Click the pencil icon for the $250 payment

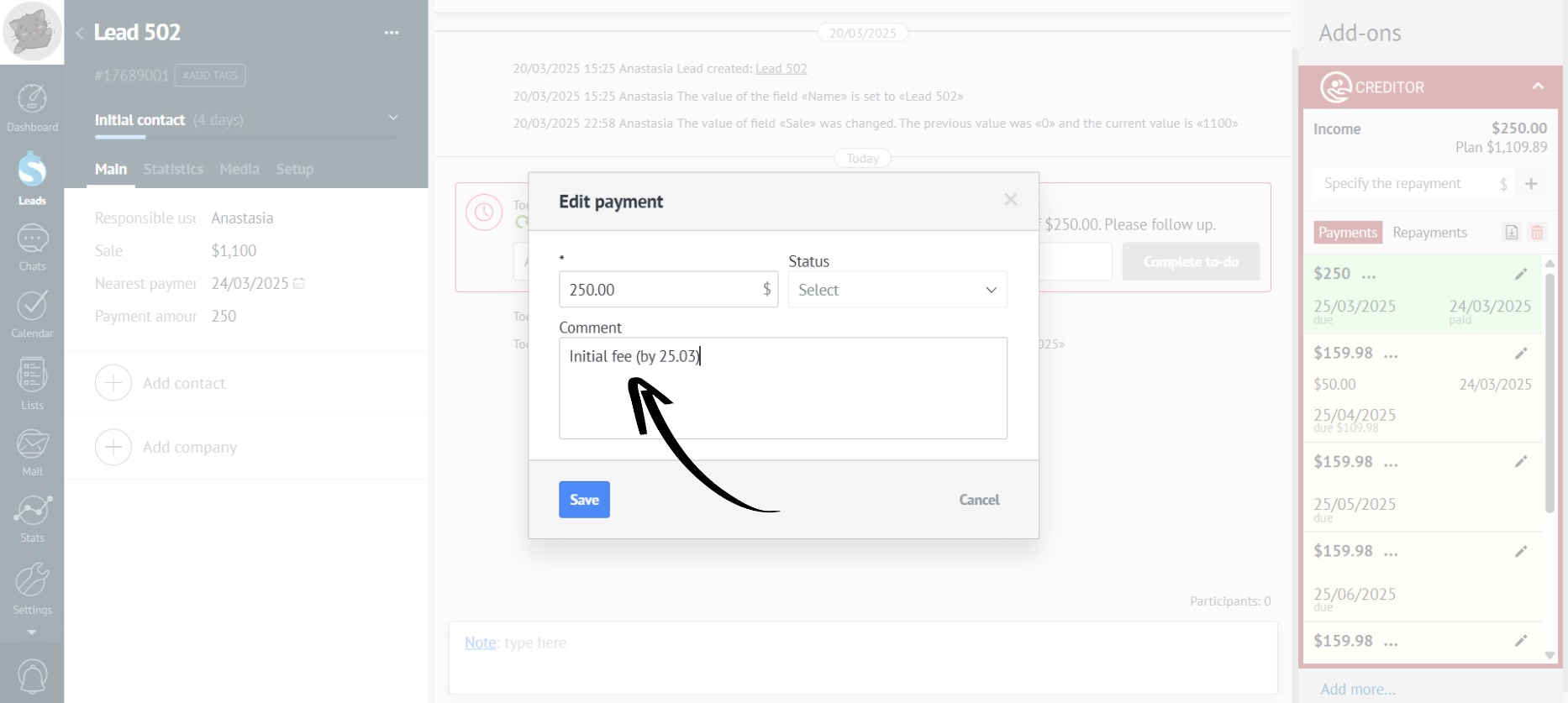pyautogui.click(x=1520, y=274)
